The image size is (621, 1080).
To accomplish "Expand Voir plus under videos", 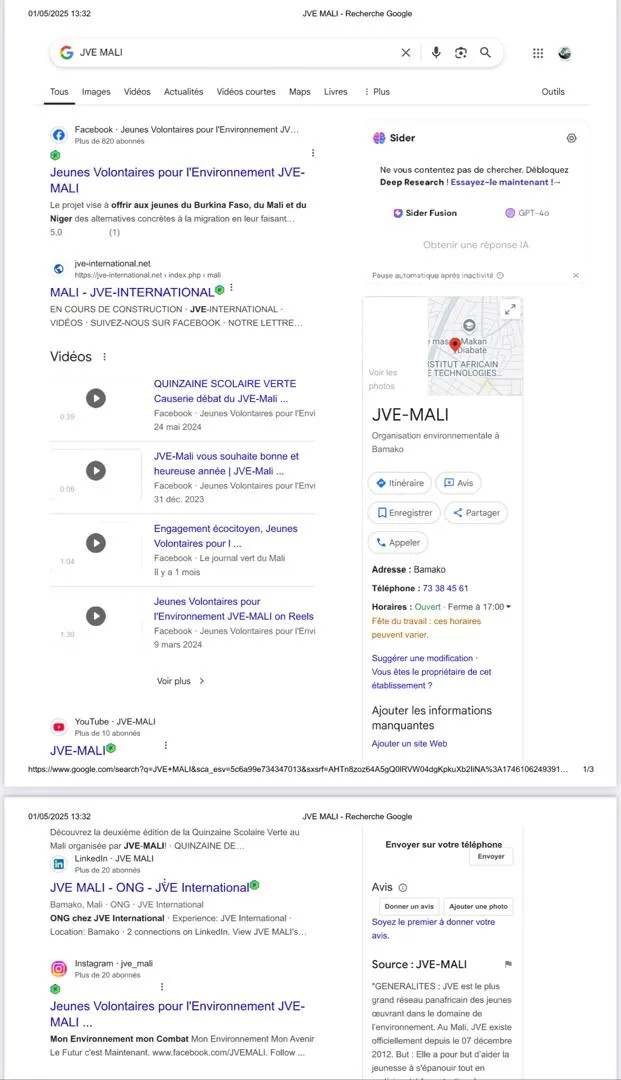I will tap(180, 681).
